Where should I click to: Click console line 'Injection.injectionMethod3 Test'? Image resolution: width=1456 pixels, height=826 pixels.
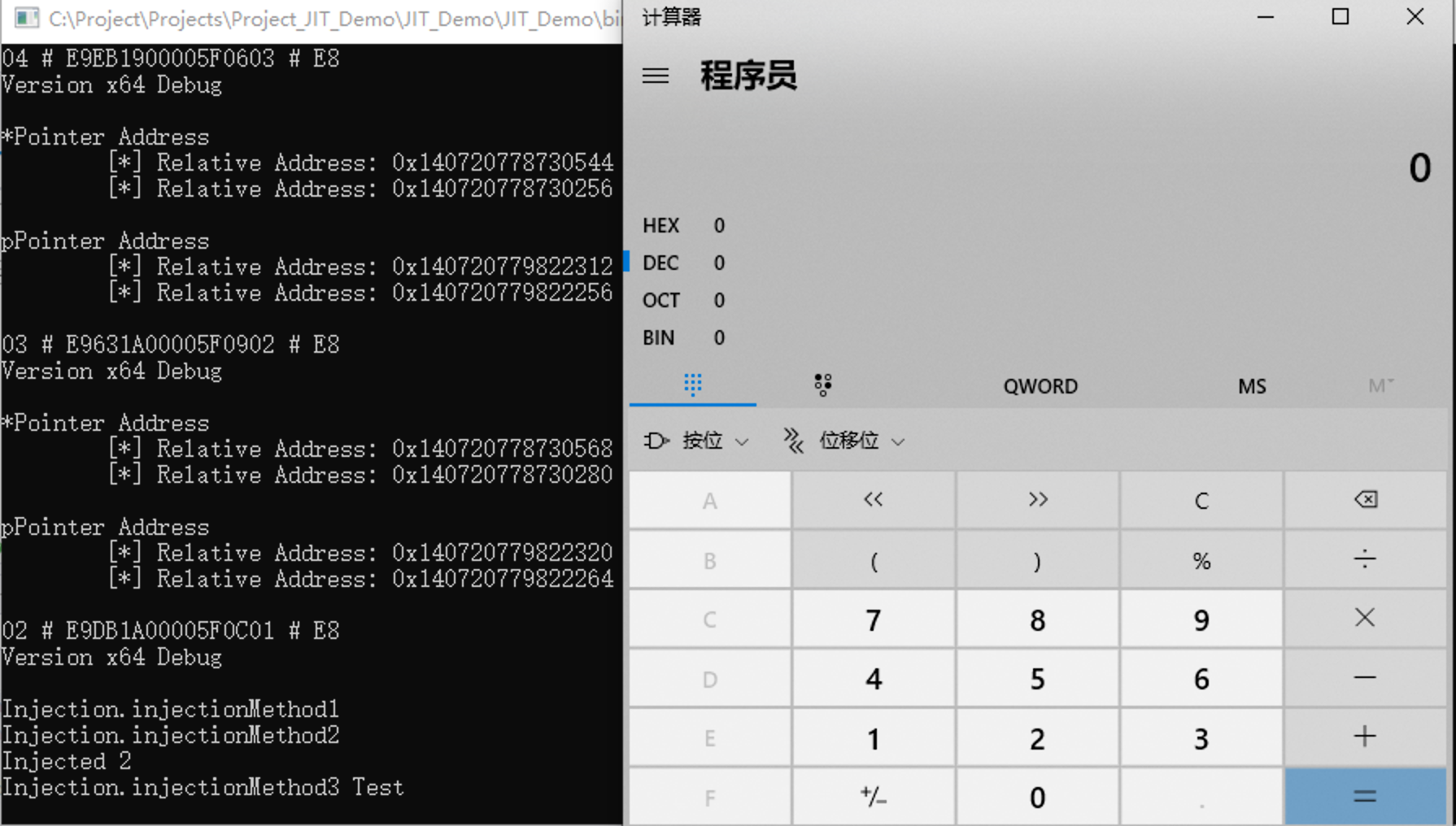[203, 787]
